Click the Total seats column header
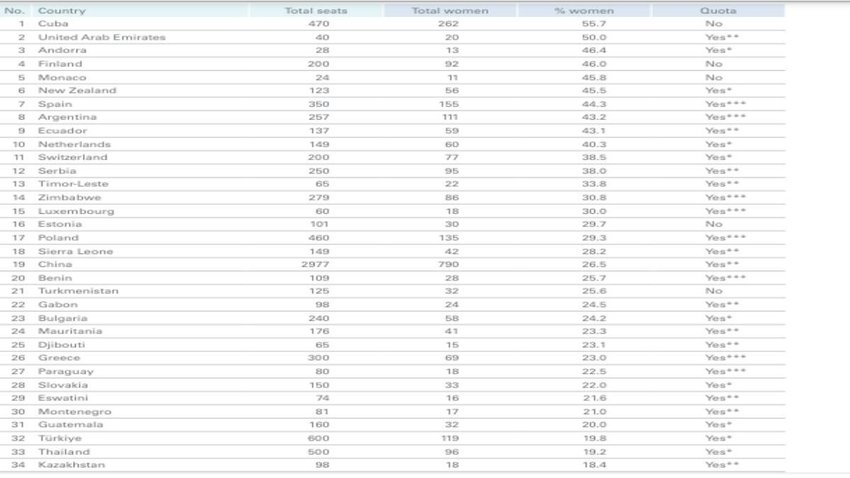Viewport: 850px width, 478px height. [x=316, y=10]
